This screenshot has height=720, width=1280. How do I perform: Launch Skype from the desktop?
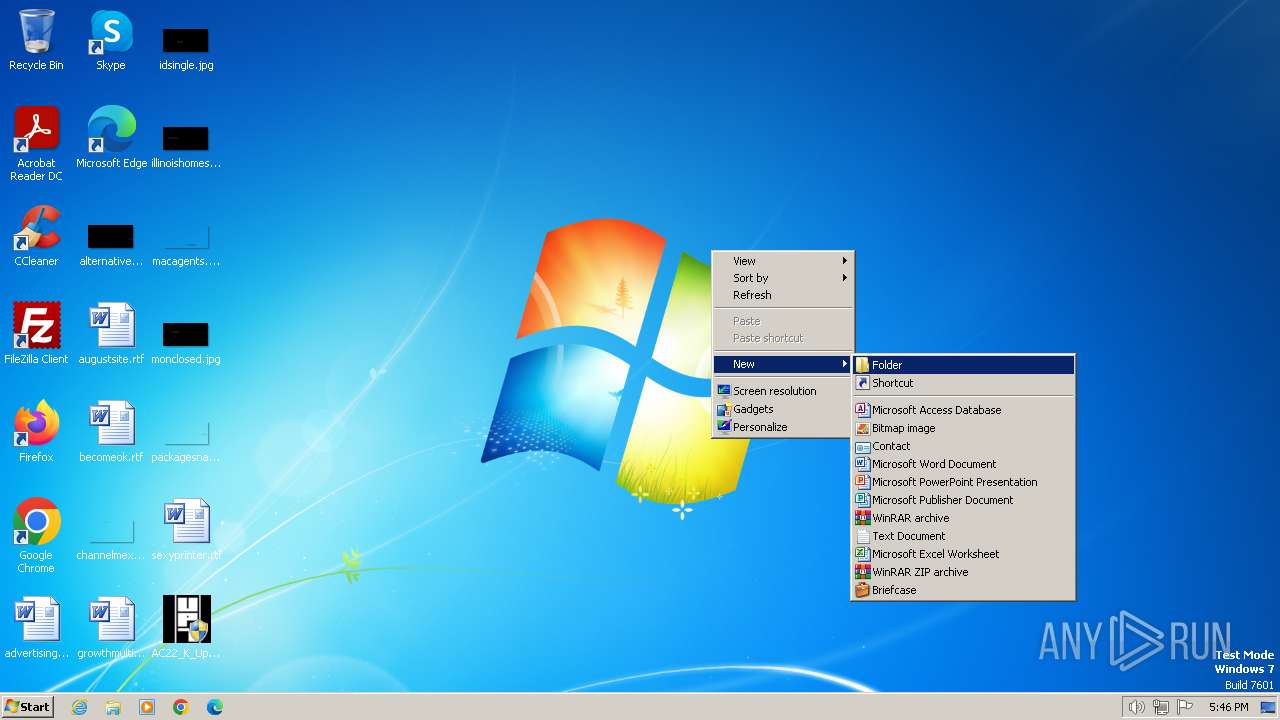[x=111, y=40]
